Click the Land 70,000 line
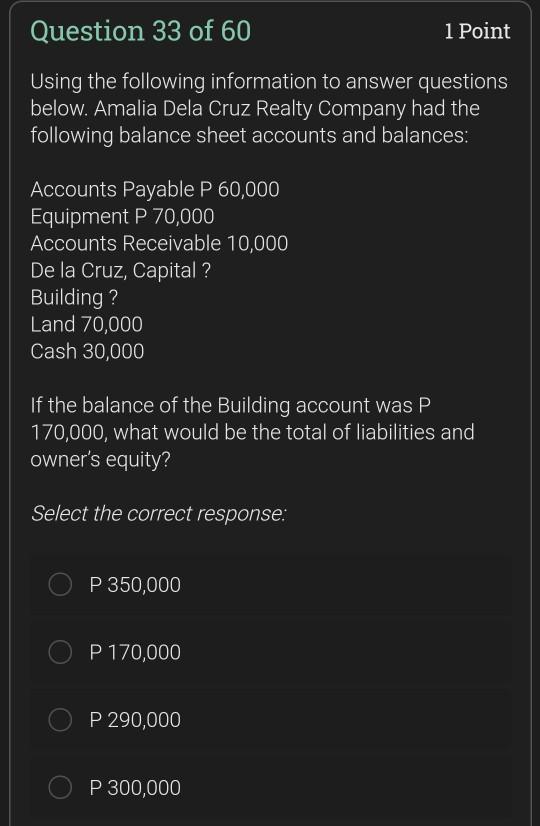This screenshot has width=540, height=826. (86, 324)
